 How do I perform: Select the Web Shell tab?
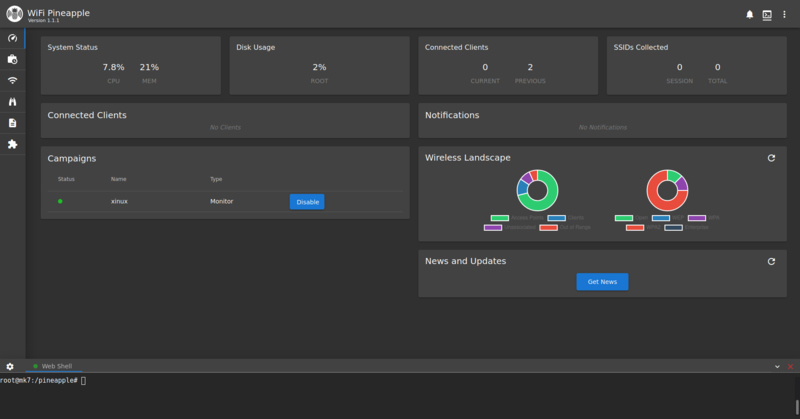[x=55, y=367]
